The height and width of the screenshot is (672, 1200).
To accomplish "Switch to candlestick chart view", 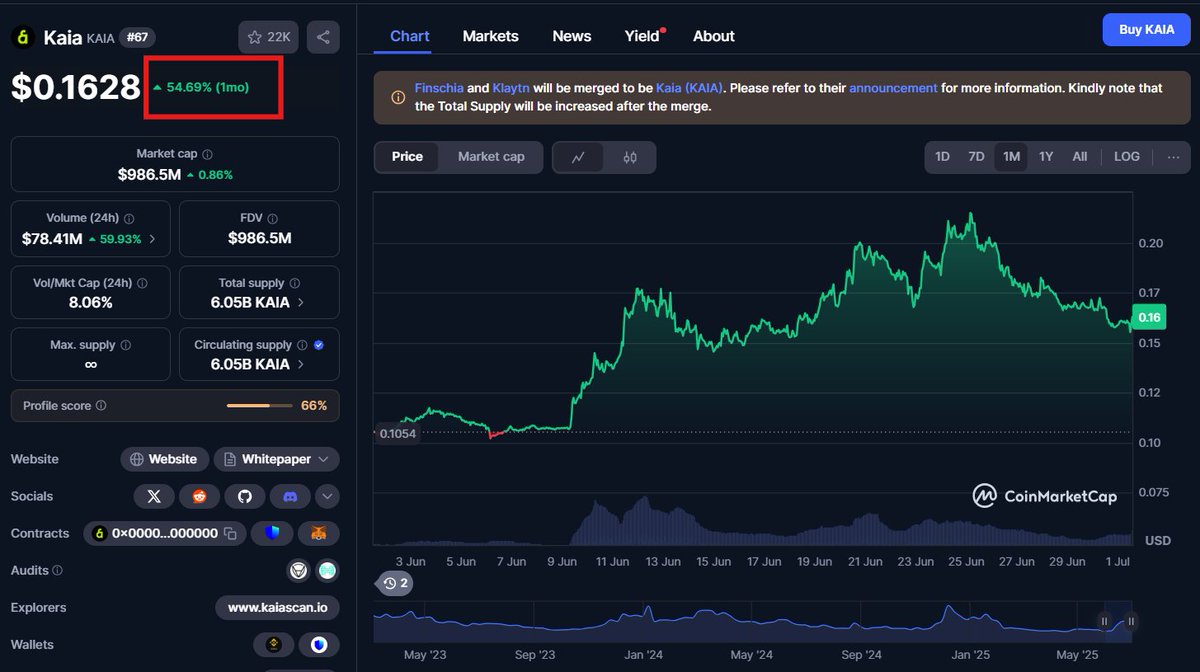I will pos(630,157).
